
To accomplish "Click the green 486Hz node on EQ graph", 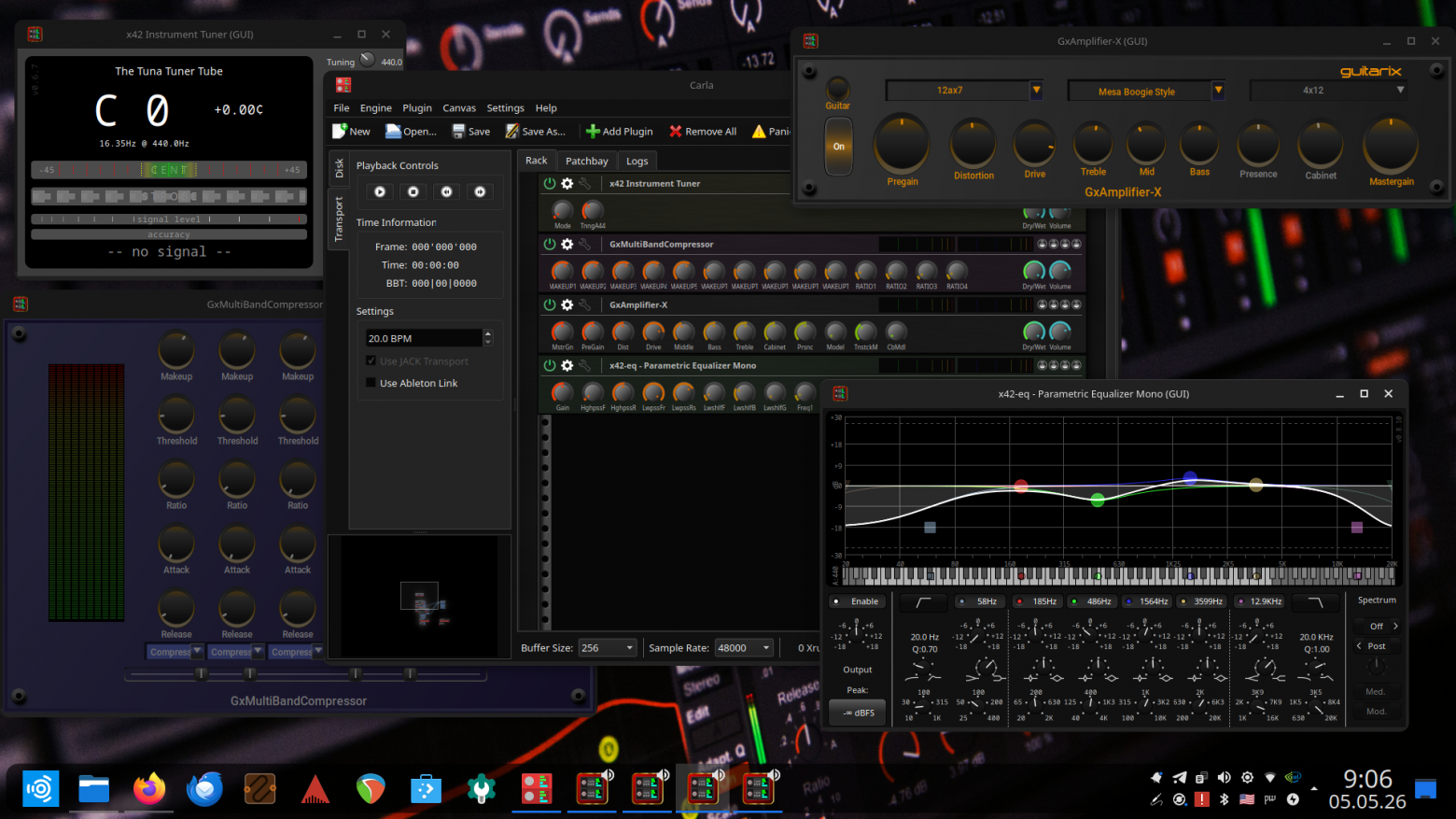I will pyautogui.click(x=1098, y=500).
